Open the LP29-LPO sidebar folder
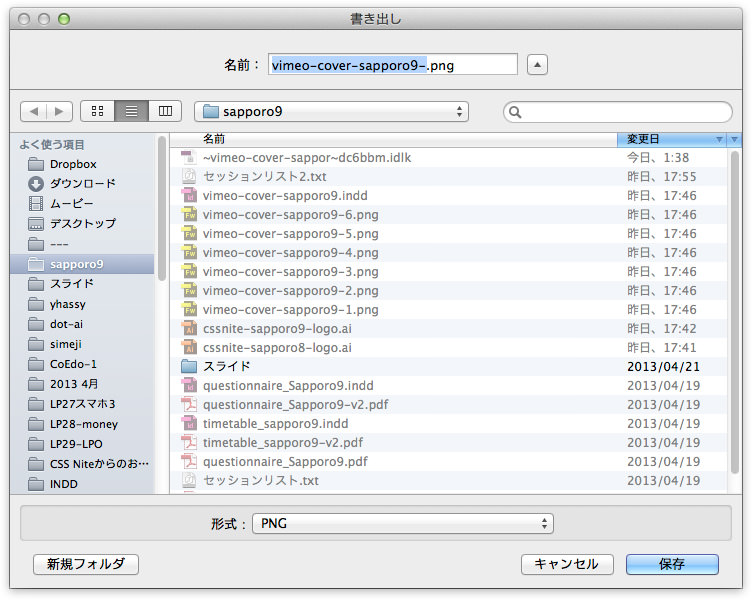The width and height of the screenshot is (752, 600). (82, 444)
